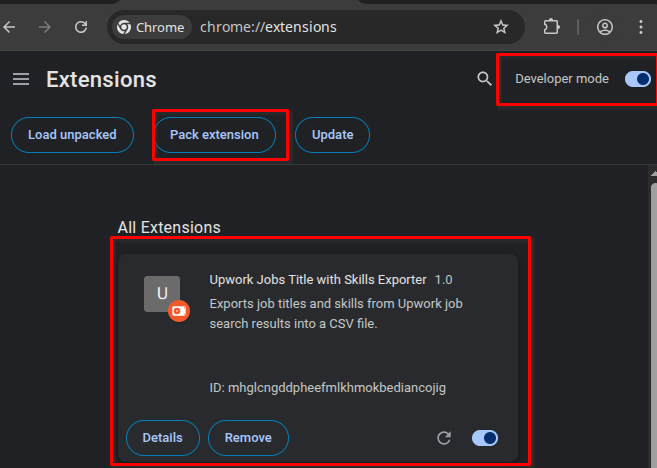Viewport: 657px width, 468px height.
Task: Click the Chrome site info chip
Action: [x=152, y=27]
